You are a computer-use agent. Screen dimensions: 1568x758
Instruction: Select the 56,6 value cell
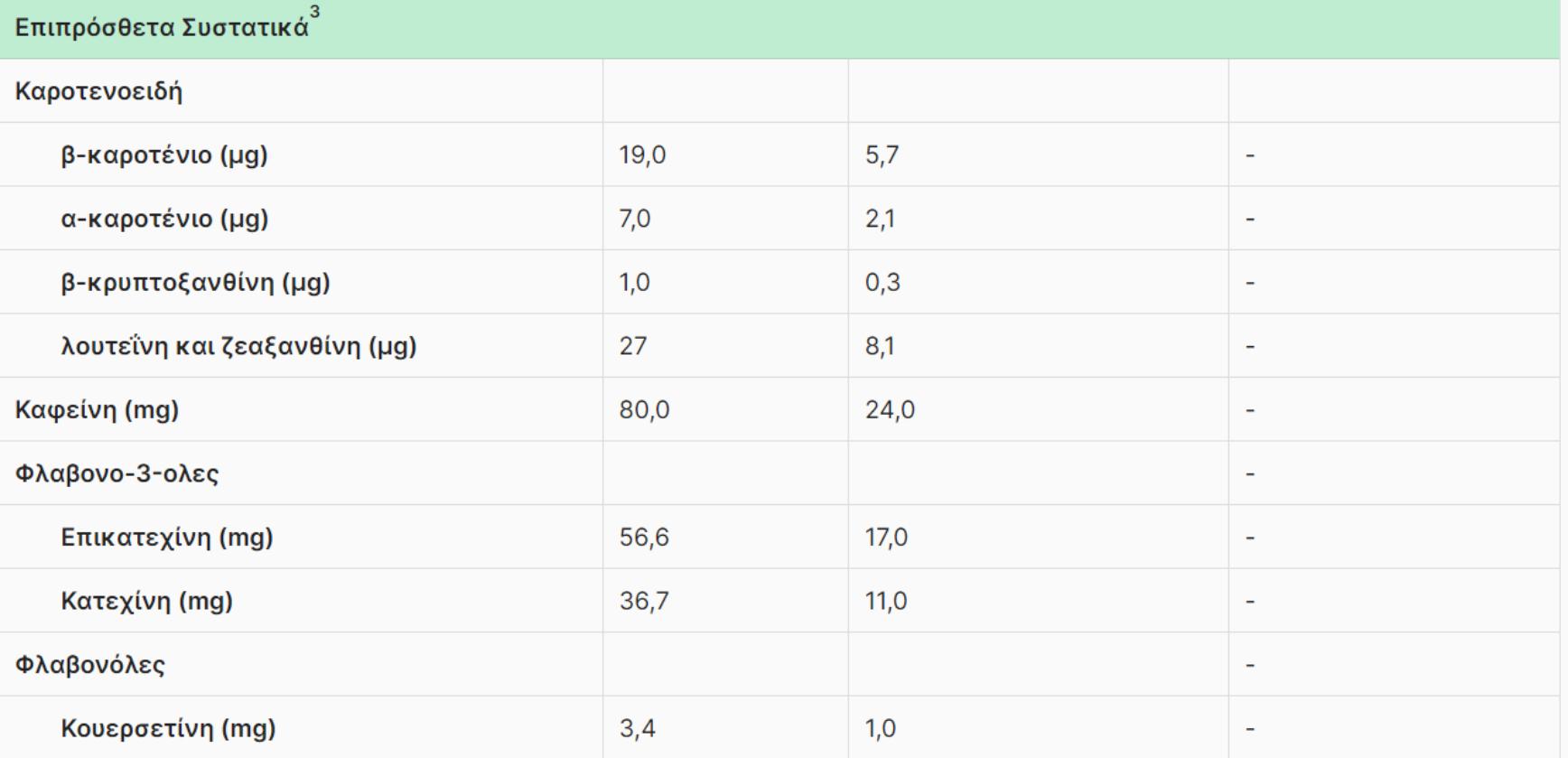644,538
